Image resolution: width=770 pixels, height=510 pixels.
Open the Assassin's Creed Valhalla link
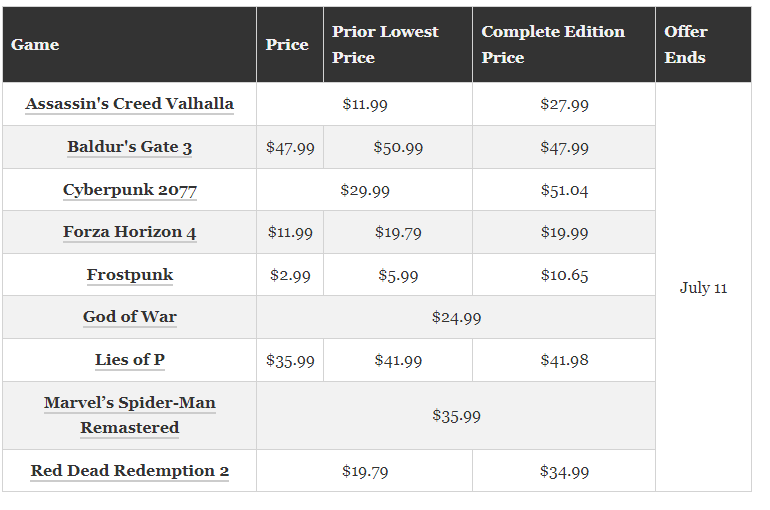(129, 104)
